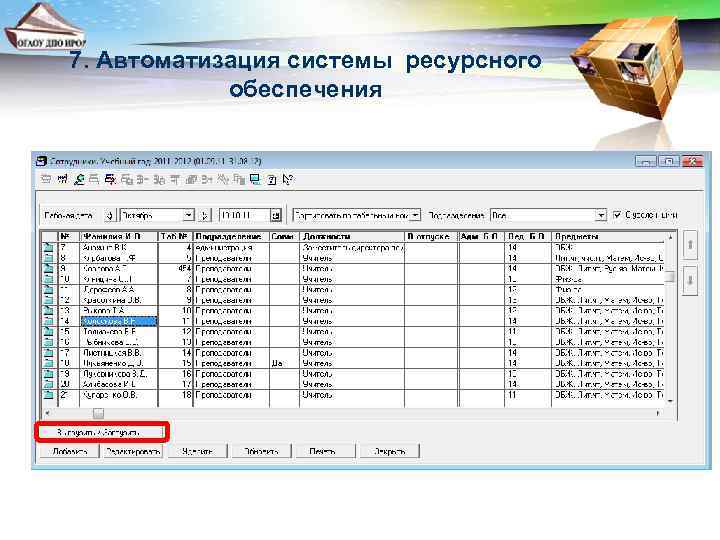Activate the What's This cursor-with-question-mark icon

(288, 180)
